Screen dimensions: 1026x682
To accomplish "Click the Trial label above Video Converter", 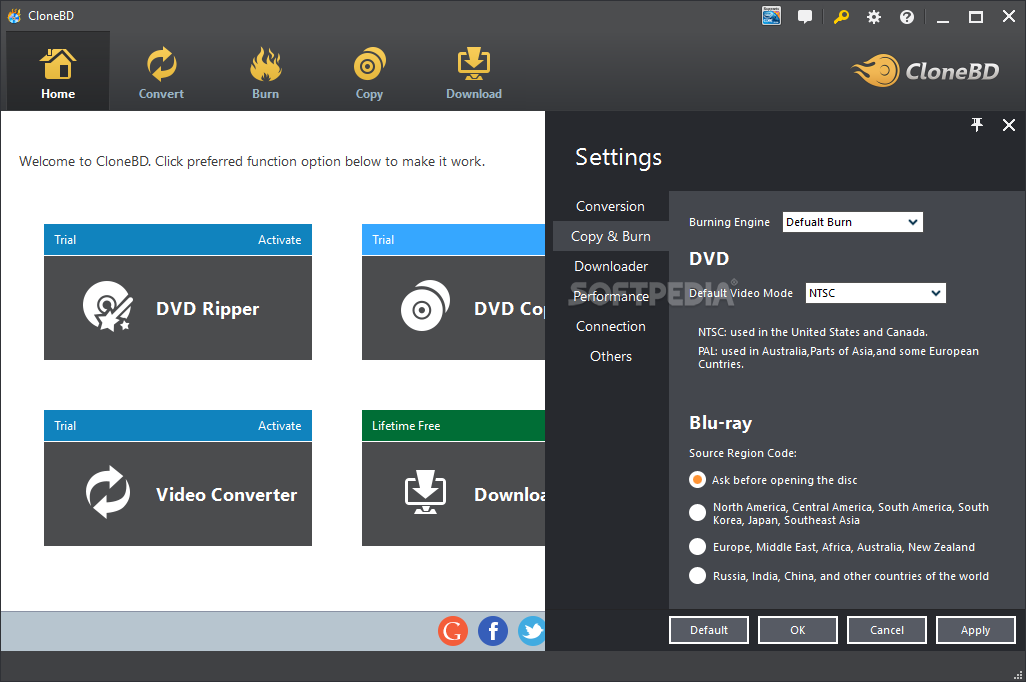I will coord(65,425).
